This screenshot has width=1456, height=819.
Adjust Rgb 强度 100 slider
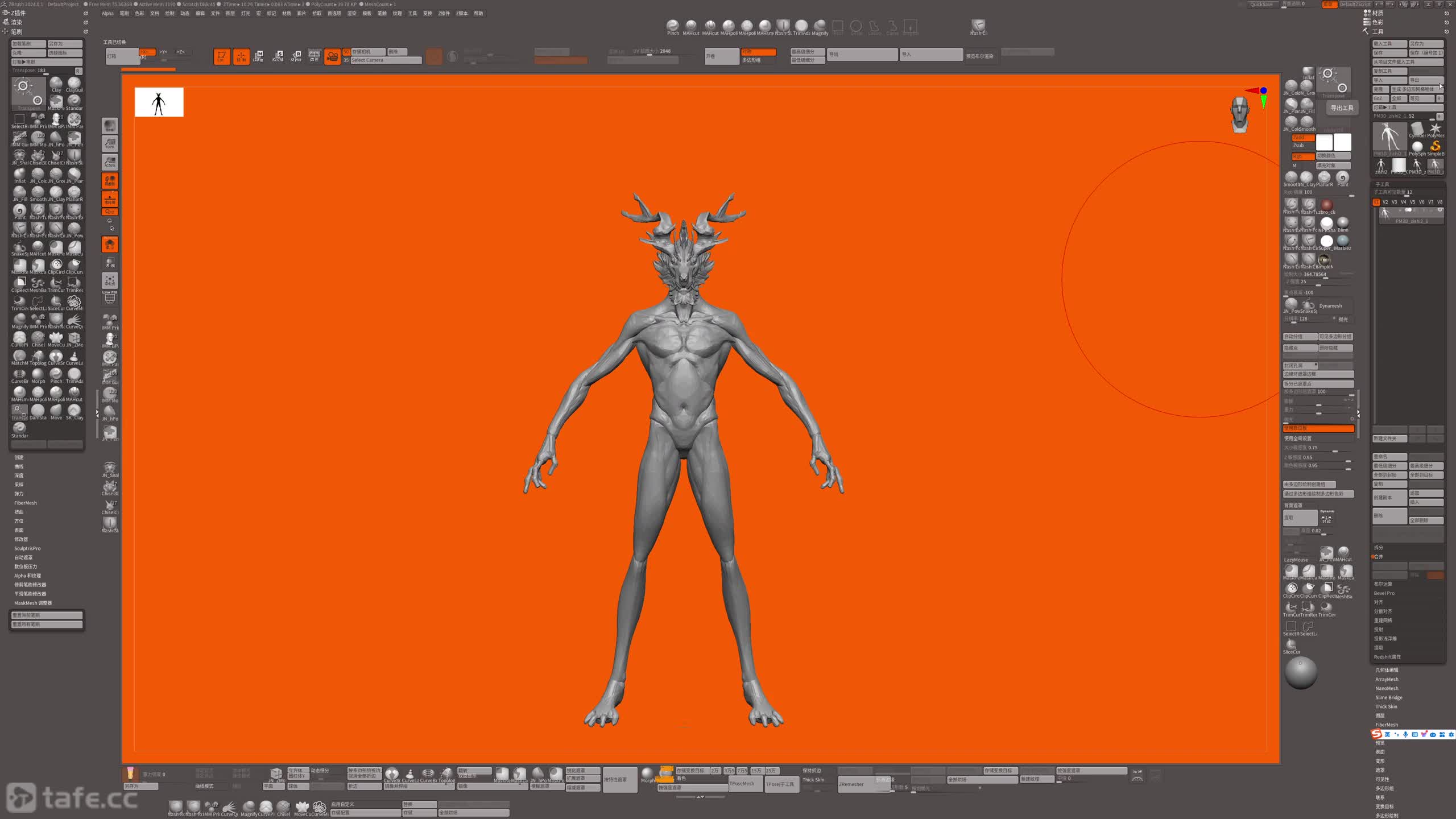pos(1318,192)
